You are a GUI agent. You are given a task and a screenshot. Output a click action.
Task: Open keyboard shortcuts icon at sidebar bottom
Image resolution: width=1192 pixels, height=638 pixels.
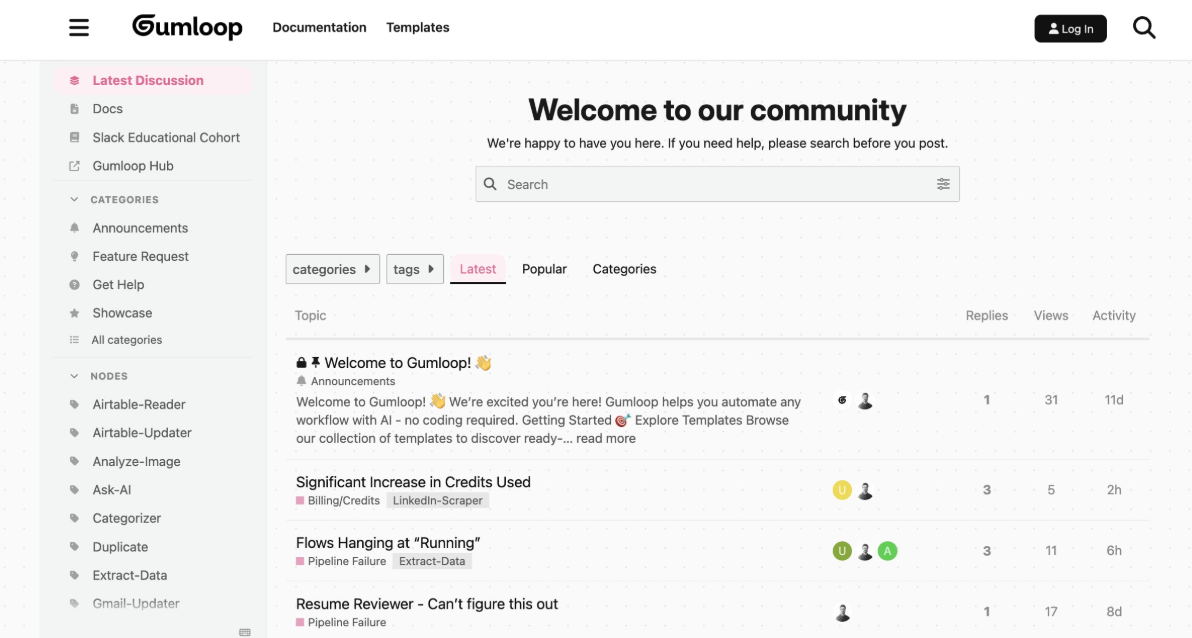coord(245,632)
